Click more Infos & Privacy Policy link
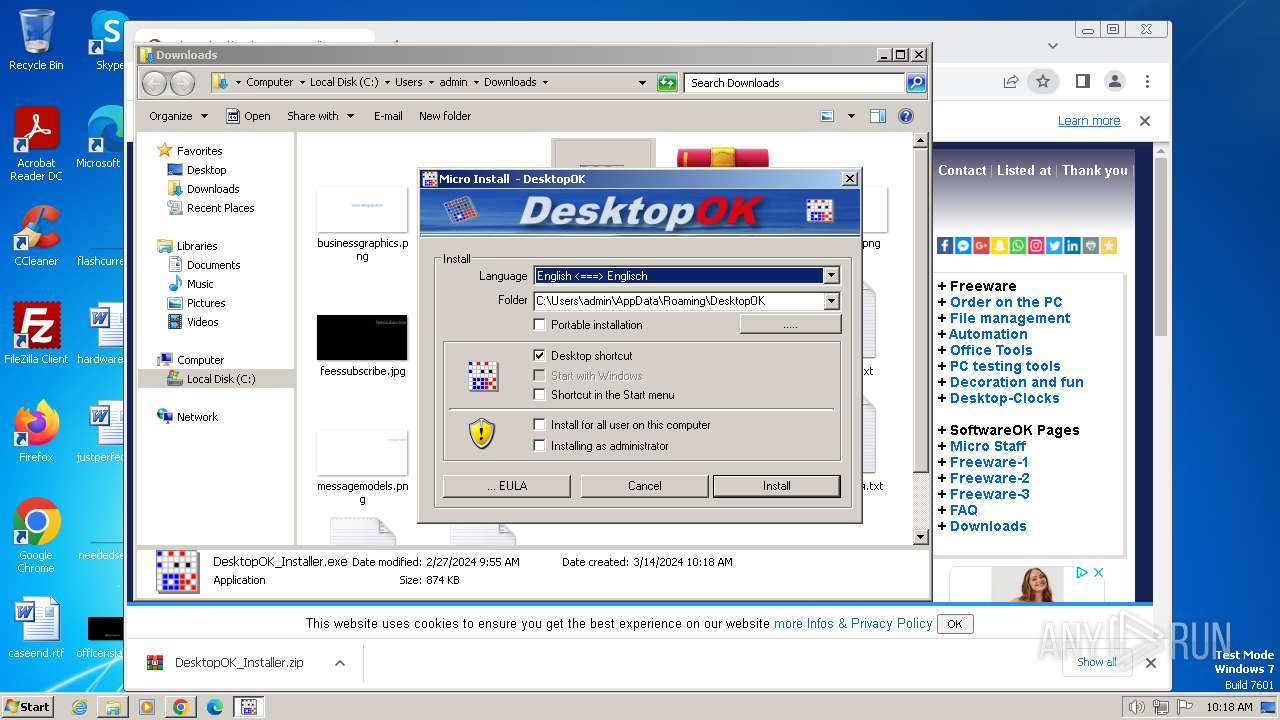This screenshot has height=720, width=1280. tap(853, 623)
